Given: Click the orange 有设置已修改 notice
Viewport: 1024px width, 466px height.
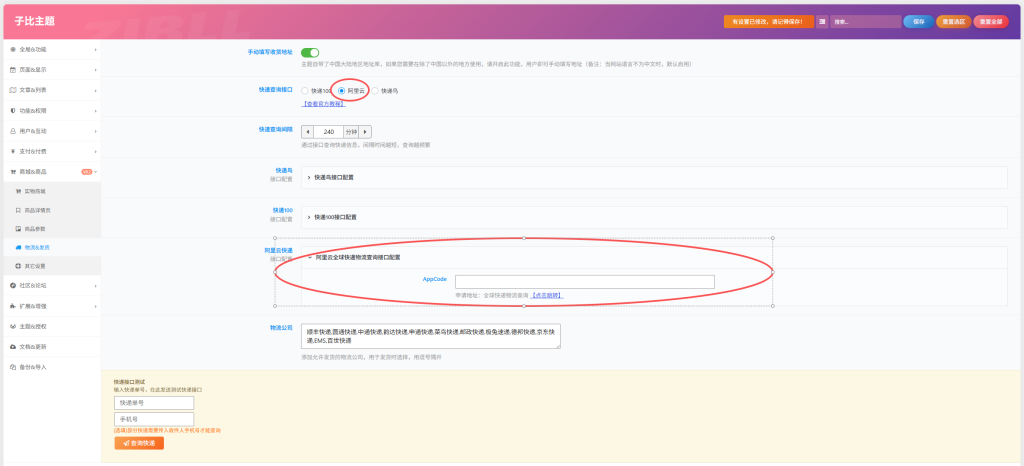Looking at the screenshot, I should [769, 22].
